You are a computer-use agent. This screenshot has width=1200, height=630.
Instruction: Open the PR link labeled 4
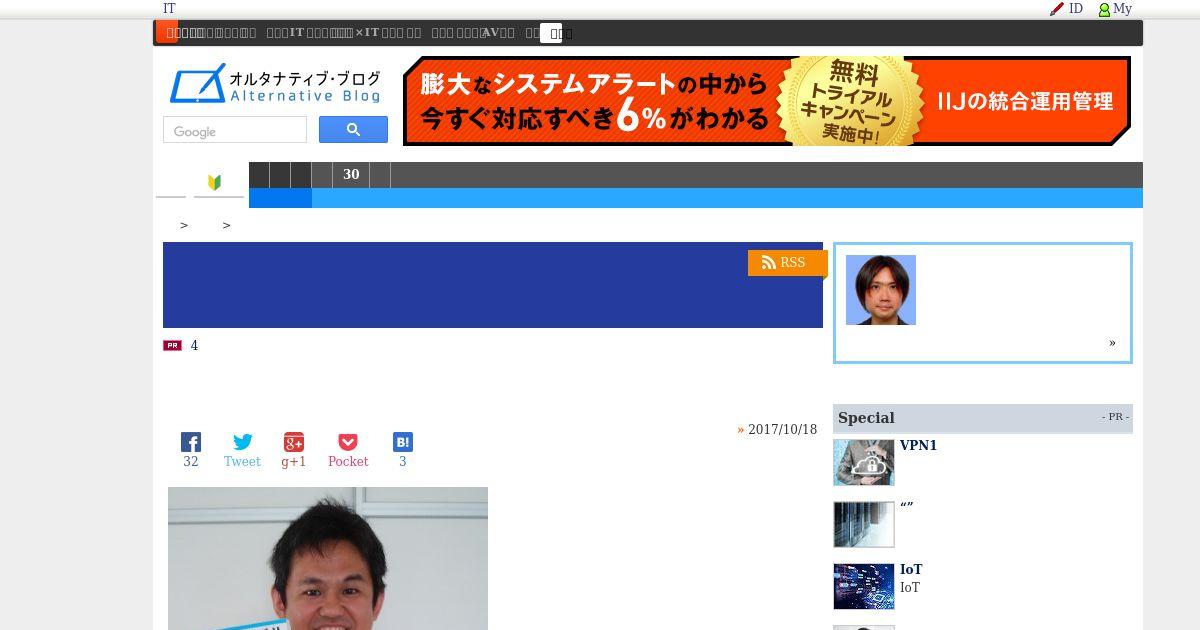click(194, 346)
